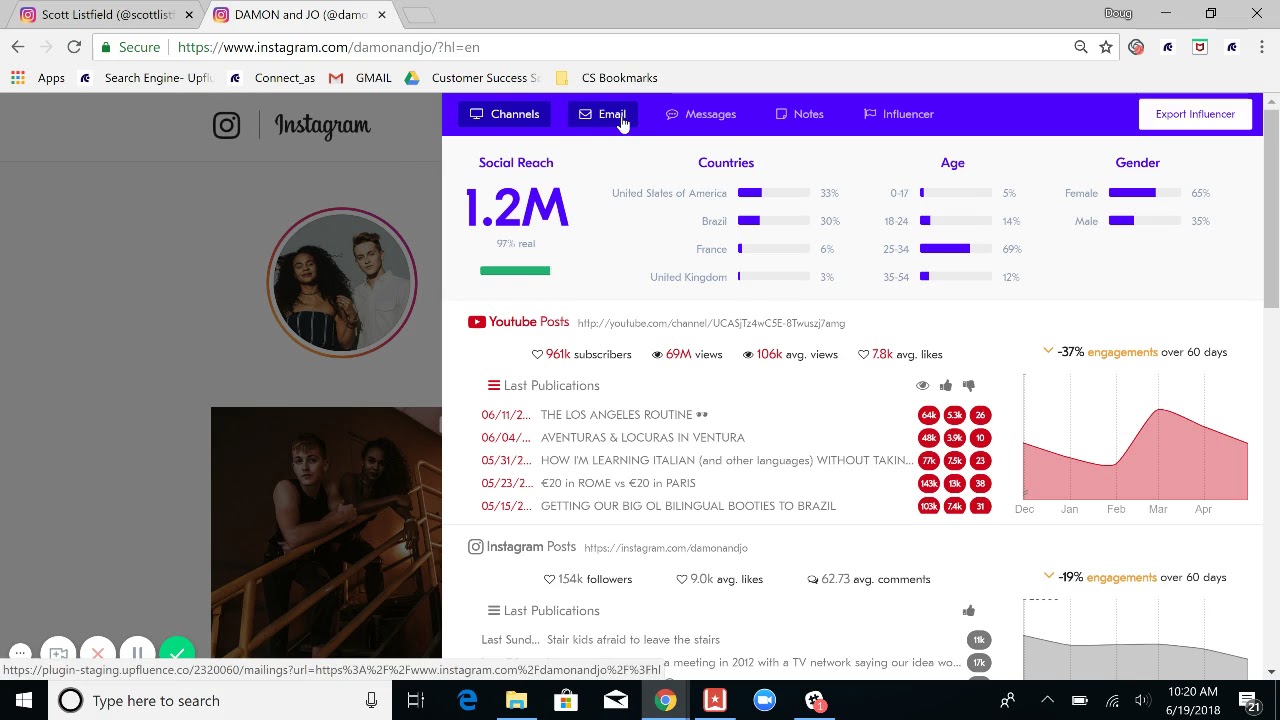Screen dimensions: 1280x720
Task: Click the GMAIL bookmark icon
Action: [336, 78]
